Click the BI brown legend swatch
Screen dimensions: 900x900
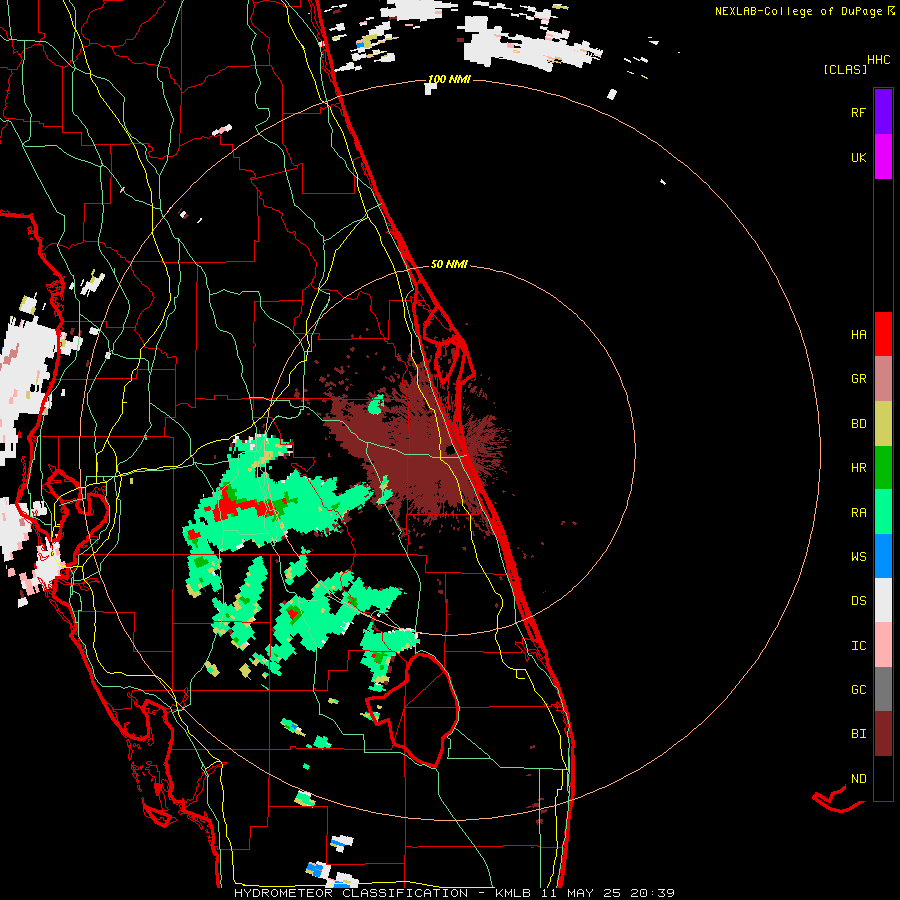(883, 734)
